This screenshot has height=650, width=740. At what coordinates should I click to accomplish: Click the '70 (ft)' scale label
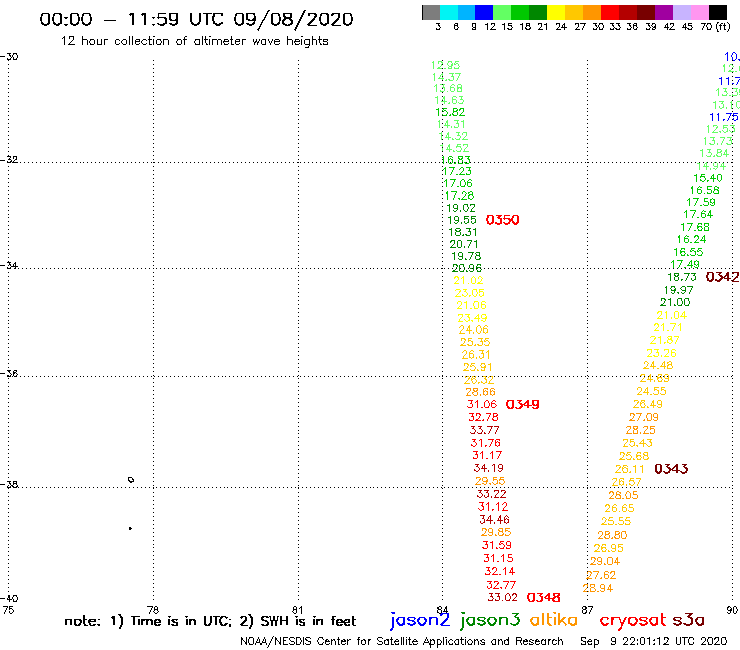pos(715,27)
